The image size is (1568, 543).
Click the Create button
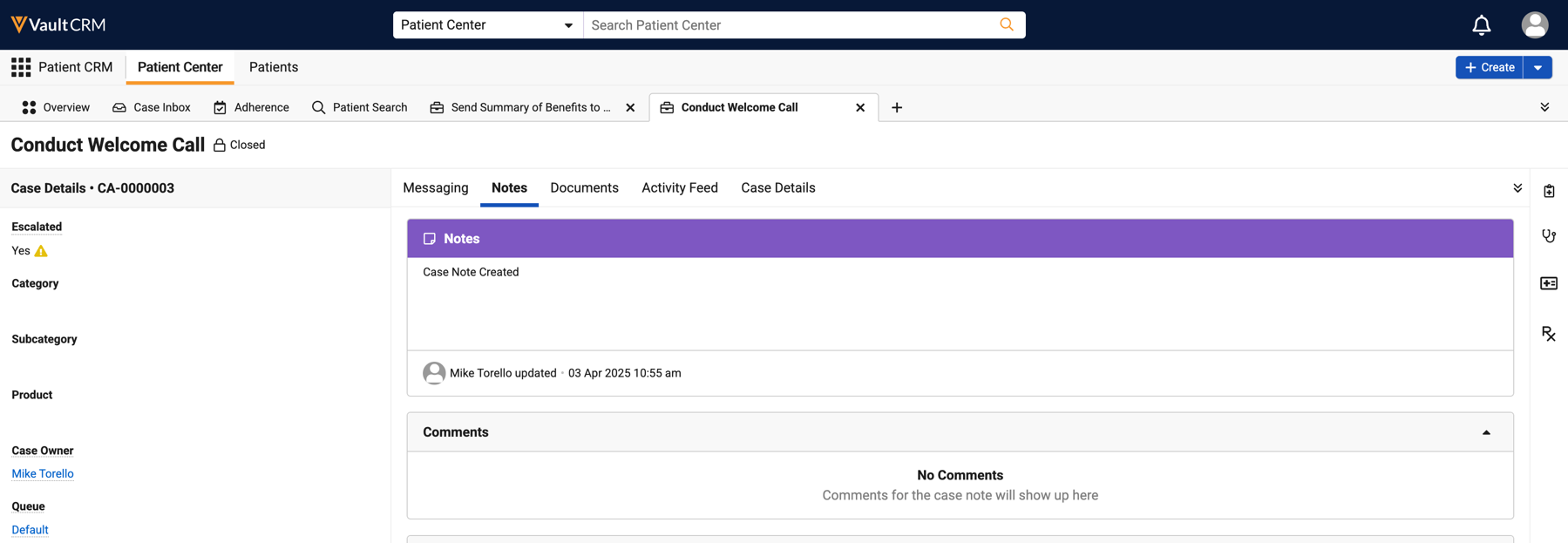pos(1490,67)
